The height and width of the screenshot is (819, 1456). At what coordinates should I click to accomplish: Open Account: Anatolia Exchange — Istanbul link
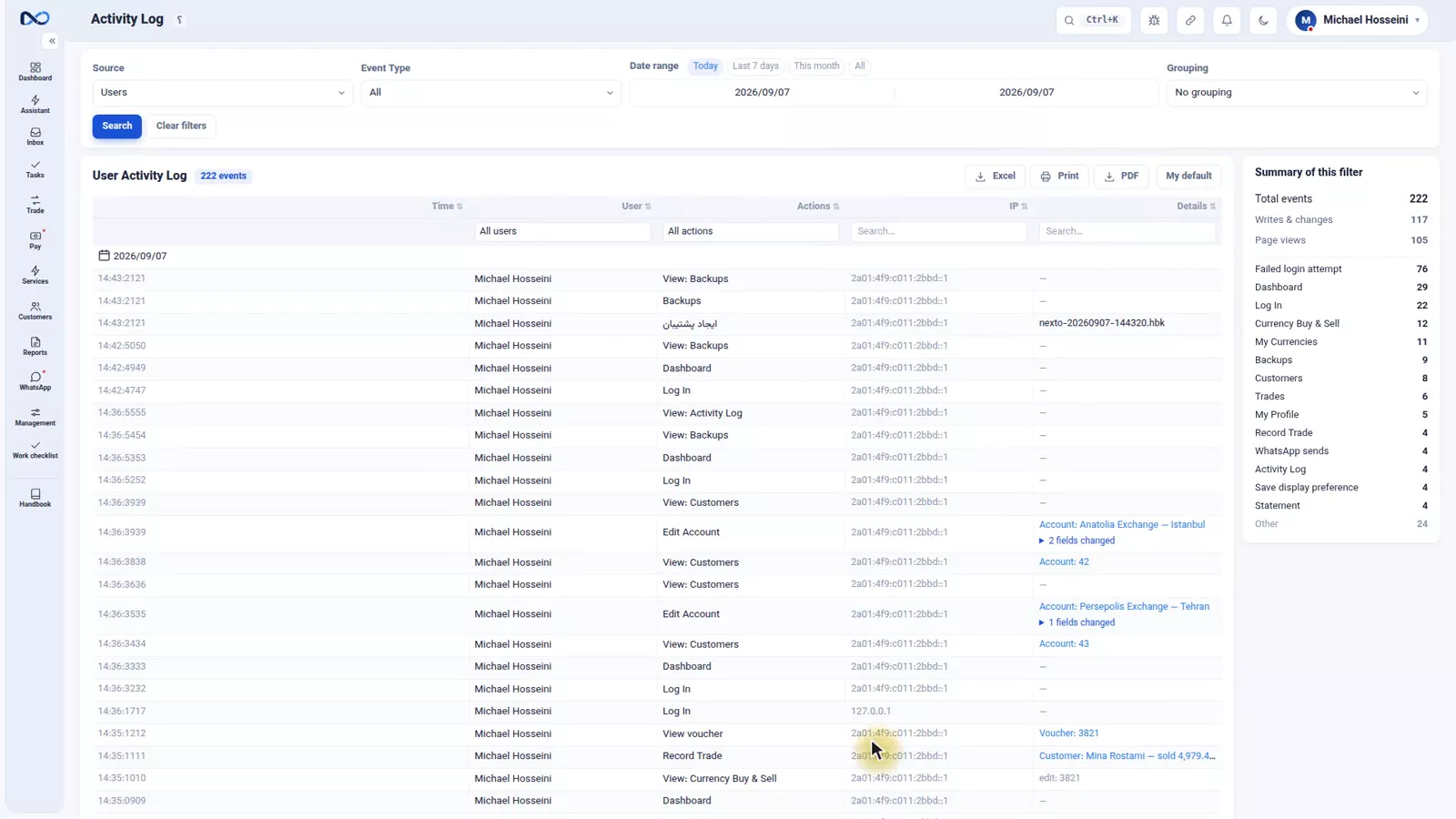[1122, 525]
